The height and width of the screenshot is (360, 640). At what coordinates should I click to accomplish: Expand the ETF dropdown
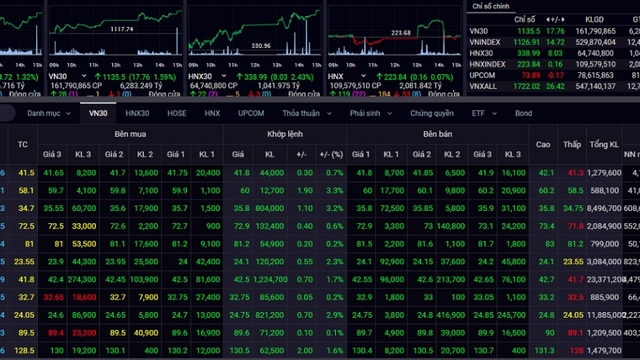coord(494,113)
